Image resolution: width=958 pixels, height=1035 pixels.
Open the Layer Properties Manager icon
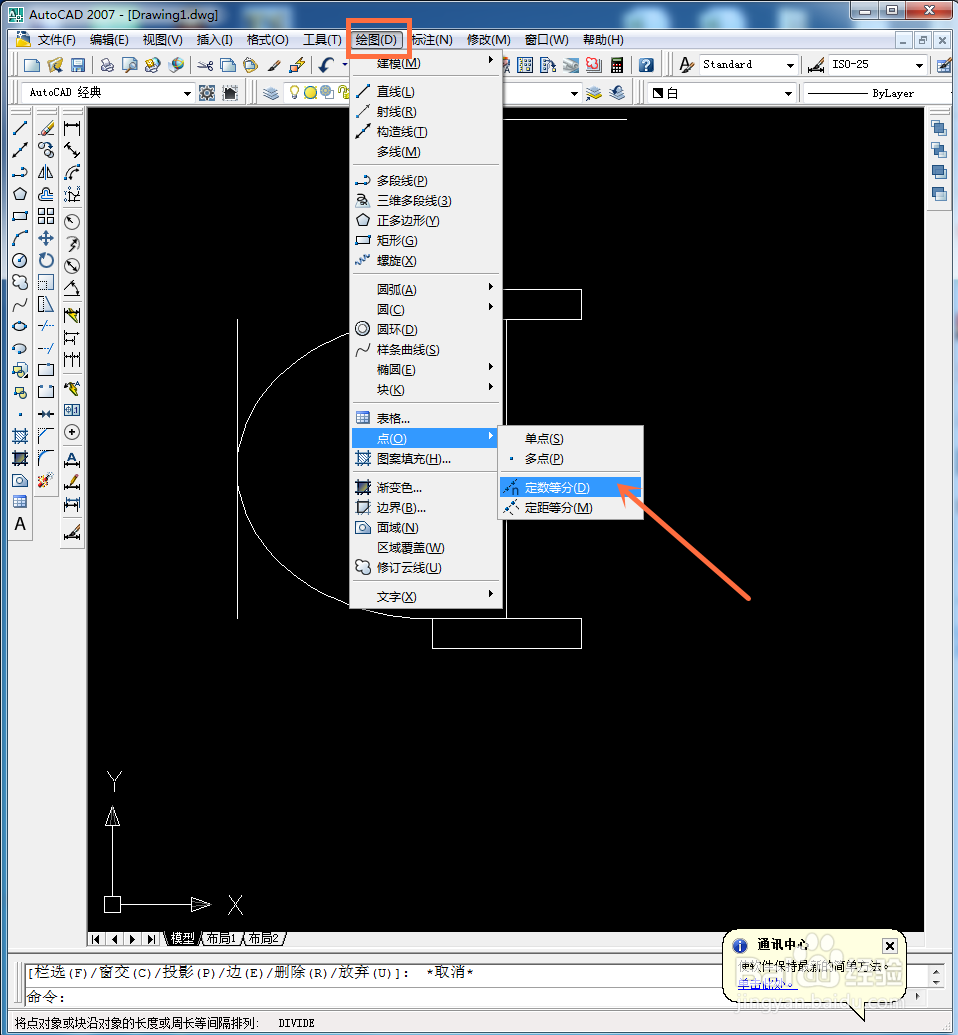click(x=271, y=93)
